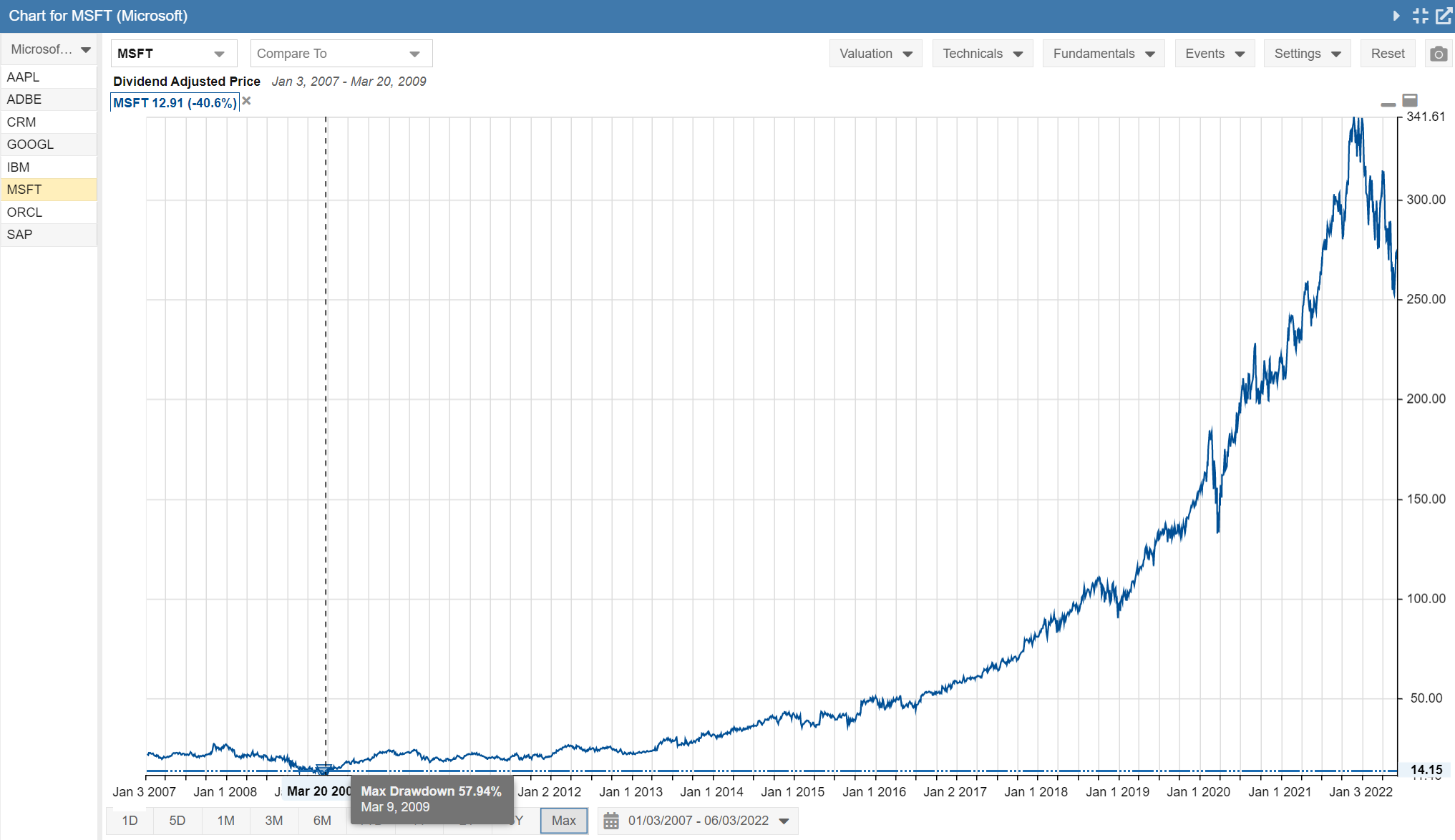Click the Jan 1 2016 axis label
The height and width of the screenshot is (840, 1455).
pos(874,792)
